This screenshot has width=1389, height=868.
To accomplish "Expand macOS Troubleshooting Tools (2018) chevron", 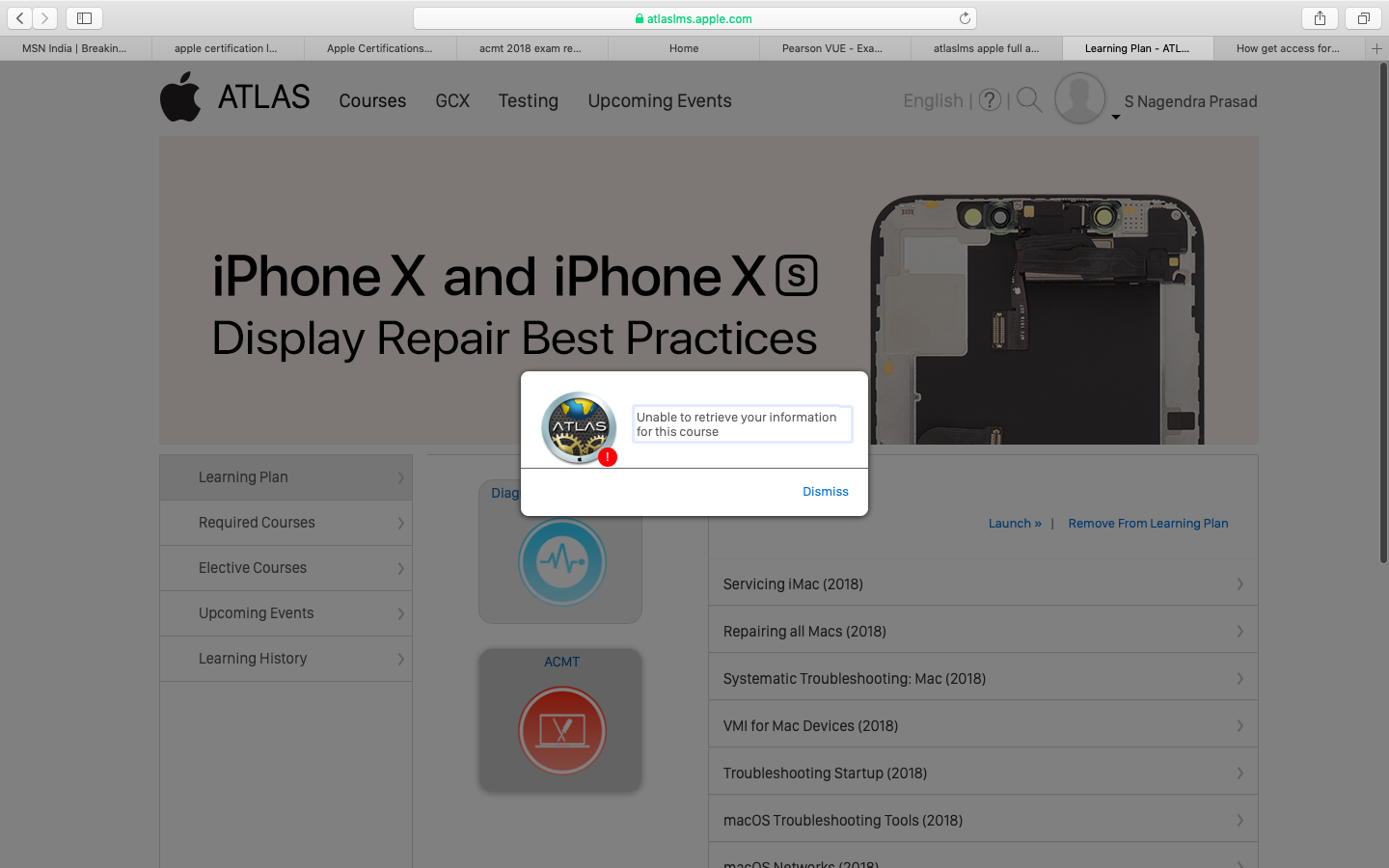I will coord(1239,820).
